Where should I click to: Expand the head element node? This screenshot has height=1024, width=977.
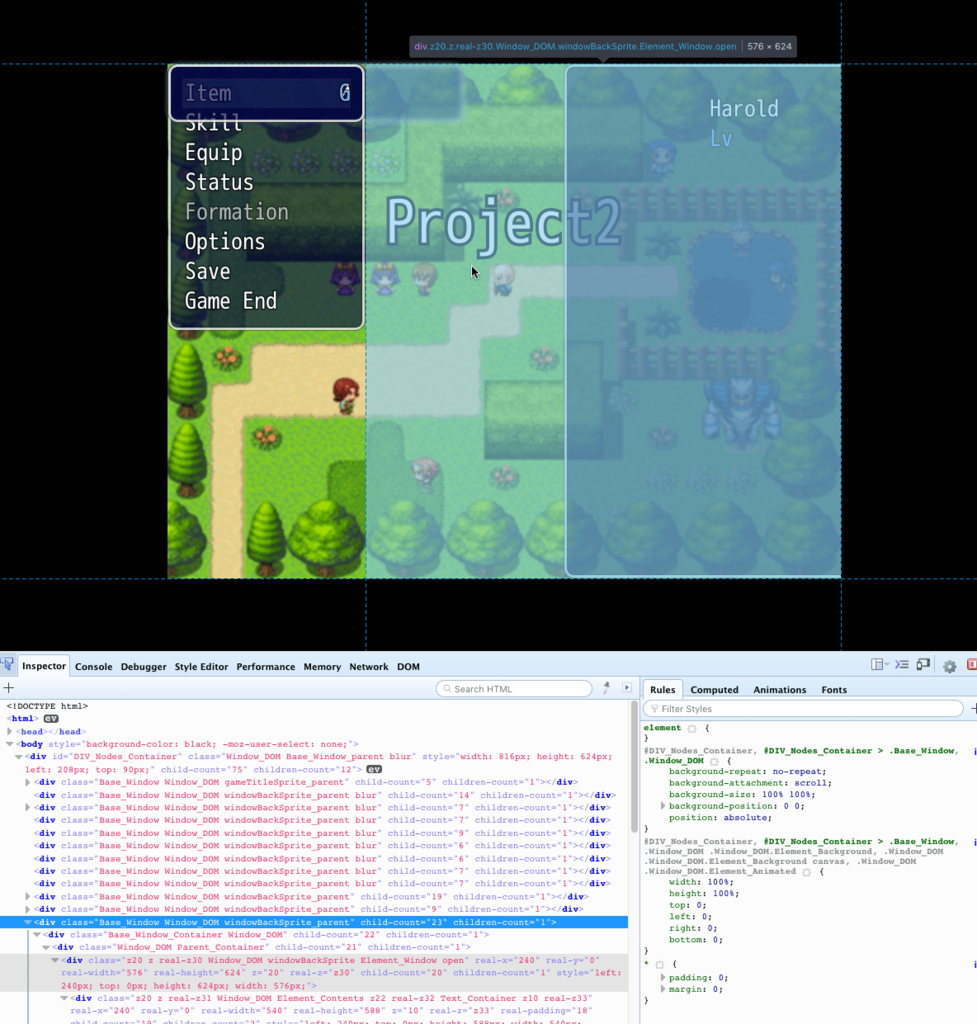coord(10,732)
